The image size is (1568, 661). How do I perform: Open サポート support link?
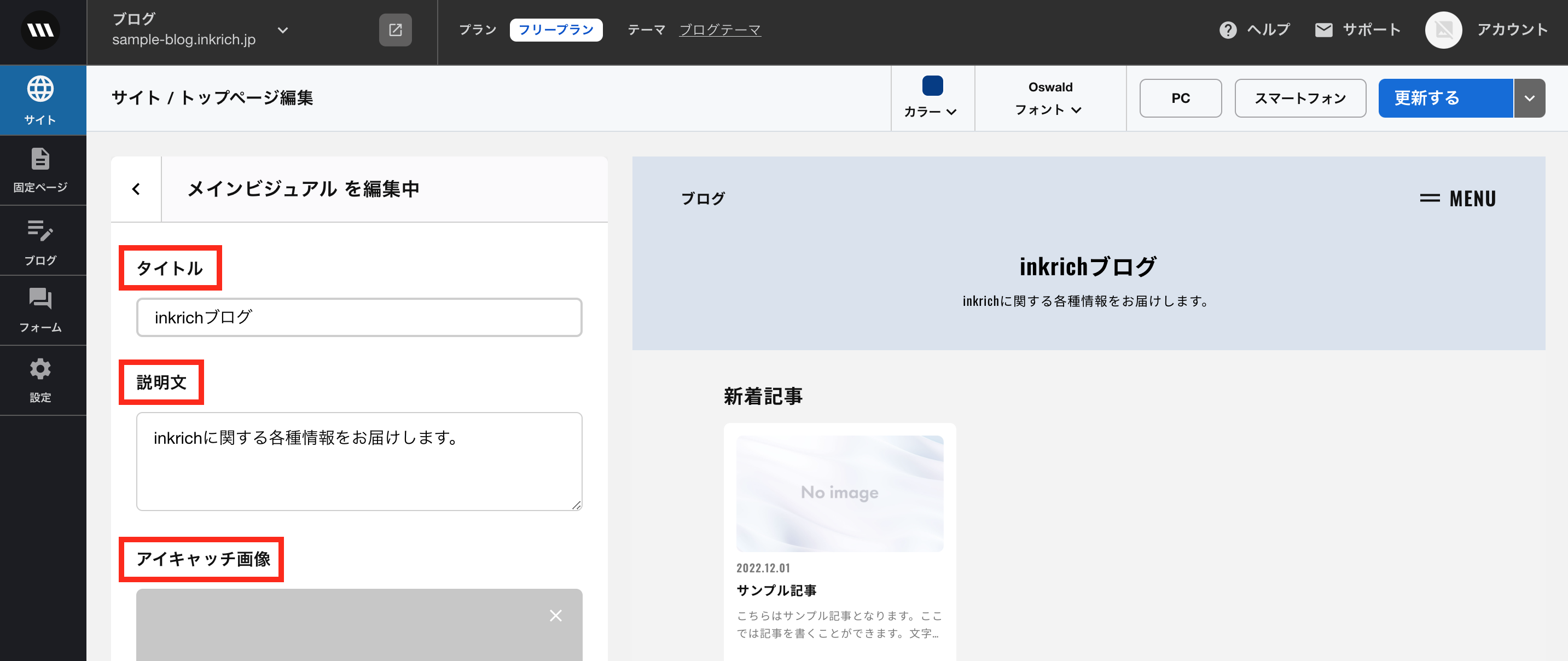(x=1358, y=30)
